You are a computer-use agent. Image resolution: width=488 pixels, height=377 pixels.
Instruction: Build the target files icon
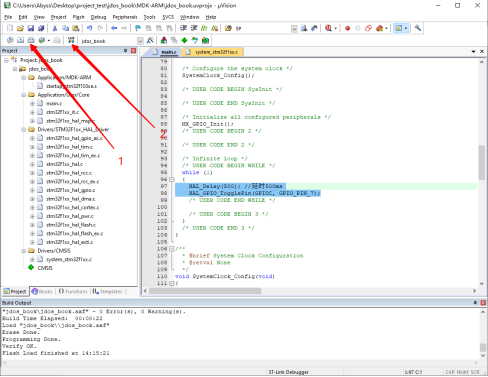tap(20, 40)
